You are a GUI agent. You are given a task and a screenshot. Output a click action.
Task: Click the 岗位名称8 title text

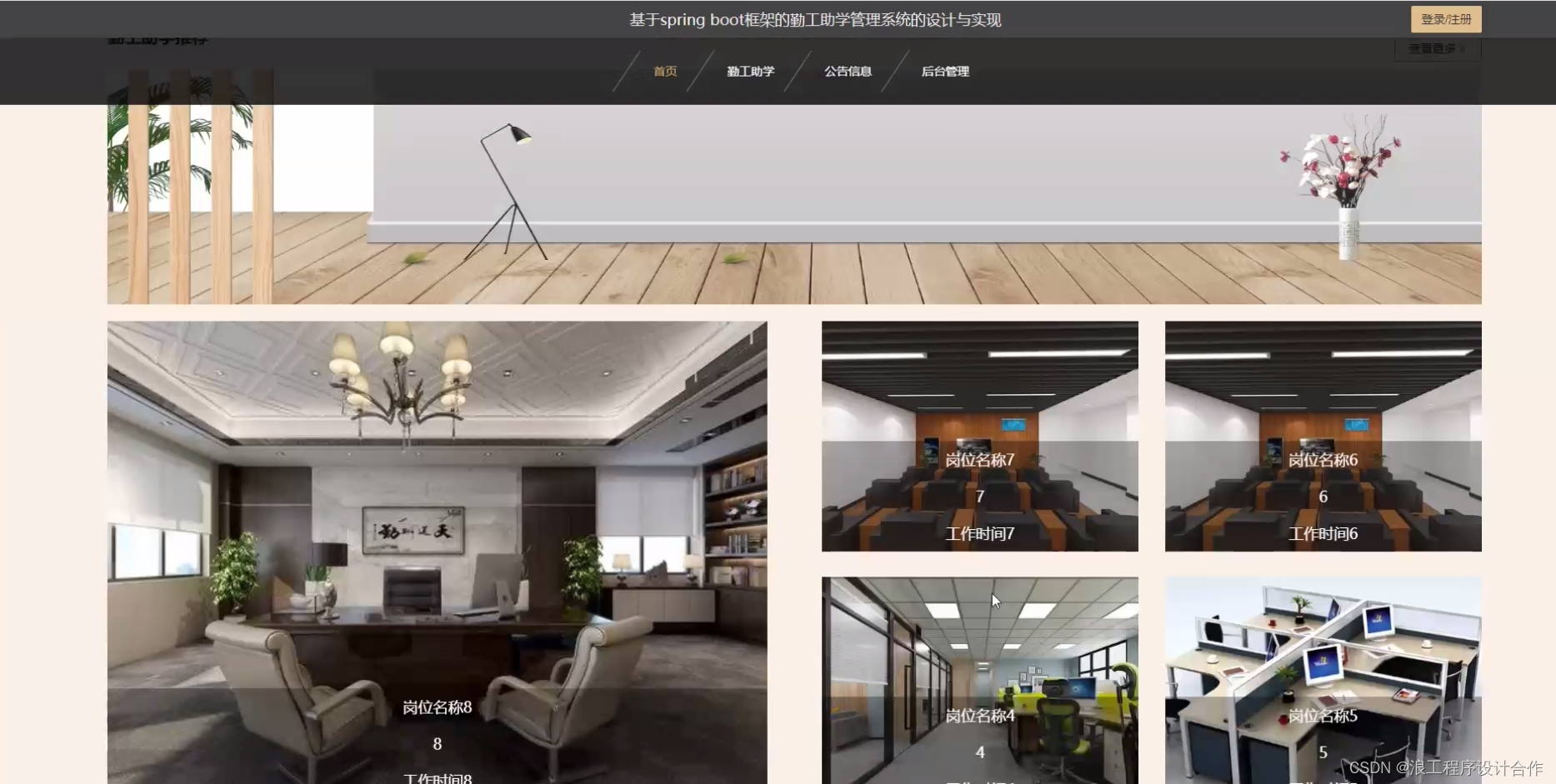click(x=437, y=707)
